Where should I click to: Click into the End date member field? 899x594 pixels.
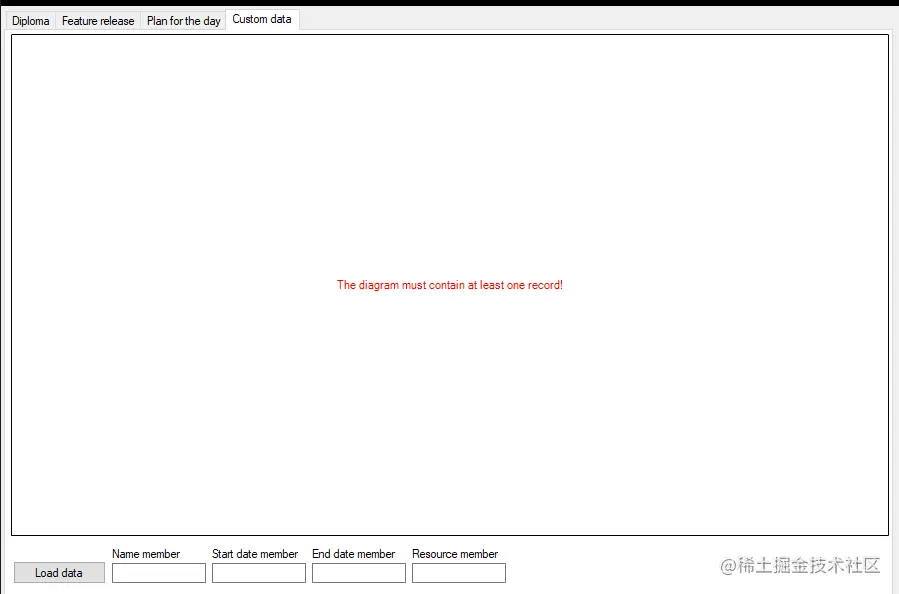pyautogui.click(x=359, y=573)
